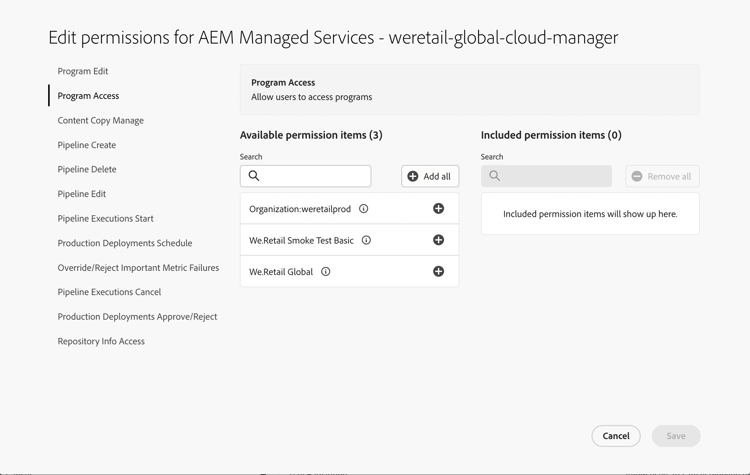Image resolution: width=750 pixels, height=475 pixels.
Task: Click the Remove all button
Action: tap(662, 176)
